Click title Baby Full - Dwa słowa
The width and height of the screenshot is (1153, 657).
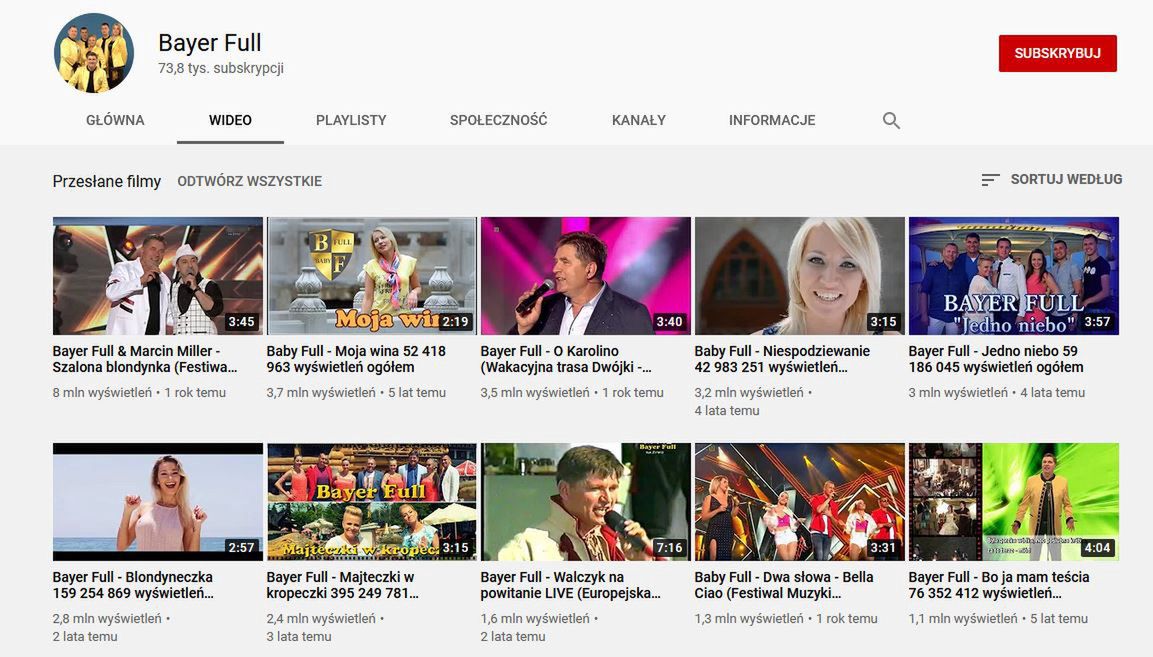tap(784, 585)
